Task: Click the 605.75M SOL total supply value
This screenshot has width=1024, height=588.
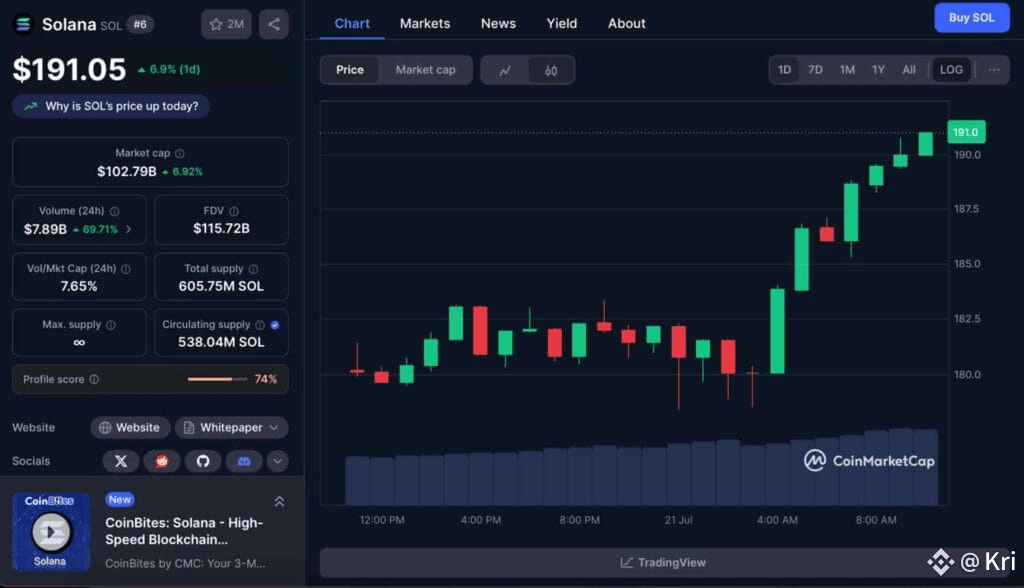Action: coord(221,286)
